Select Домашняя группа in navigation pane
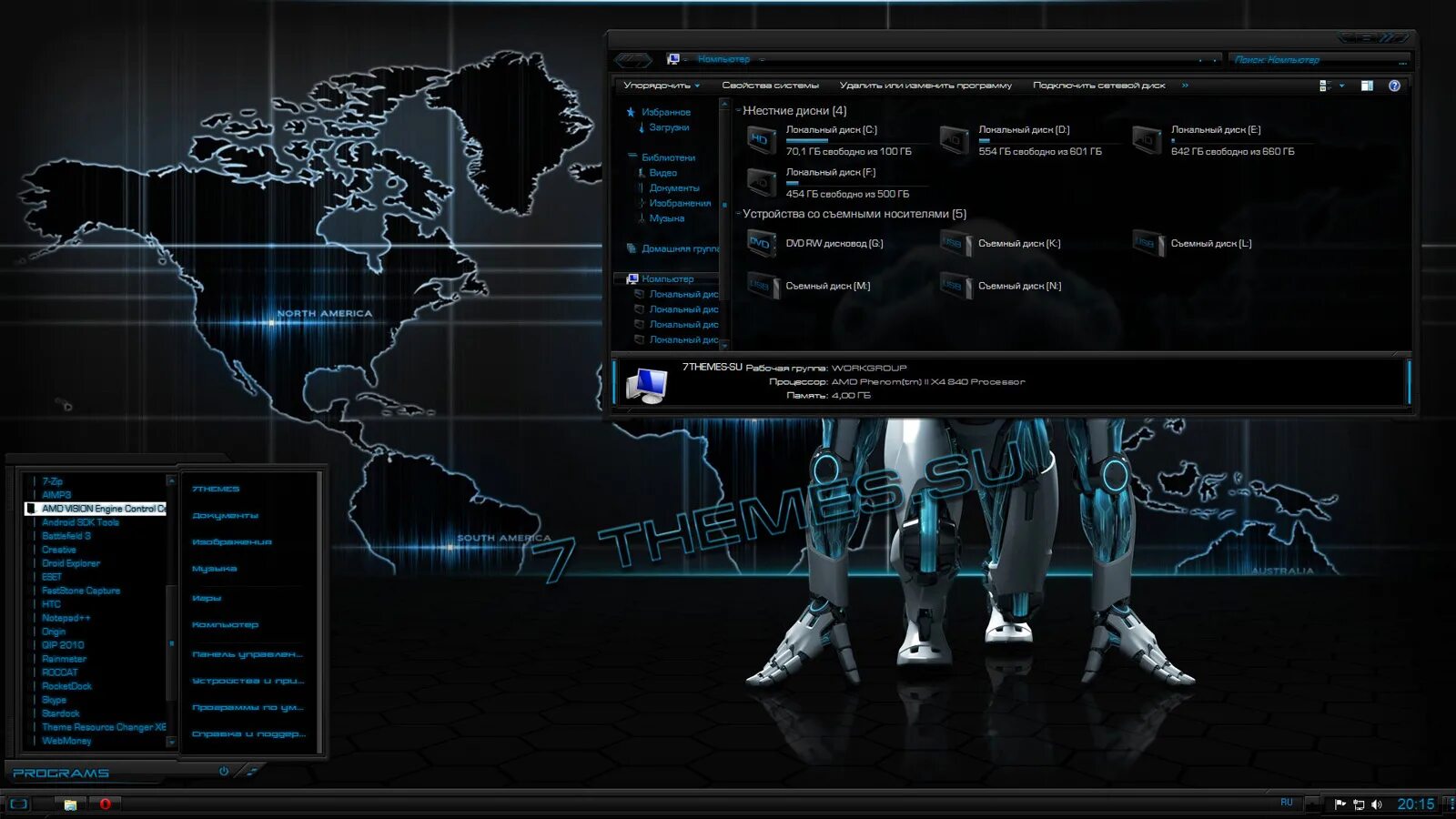This screenshot has height=819, width=1456. (680, 248)
